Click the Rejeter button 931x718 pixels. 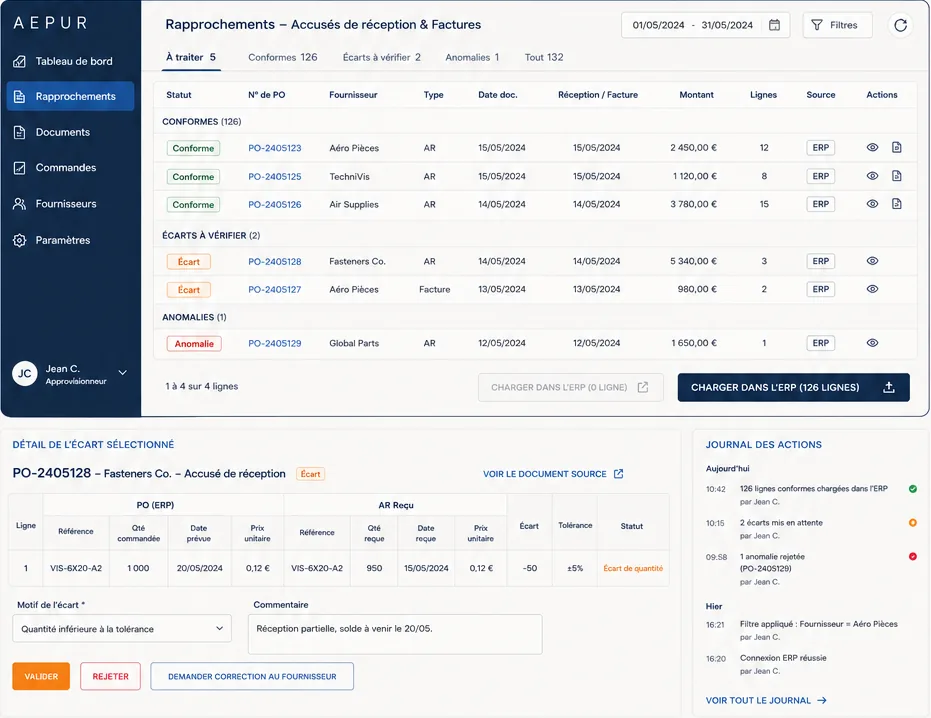pyautogui.click(x=110, y=676)
